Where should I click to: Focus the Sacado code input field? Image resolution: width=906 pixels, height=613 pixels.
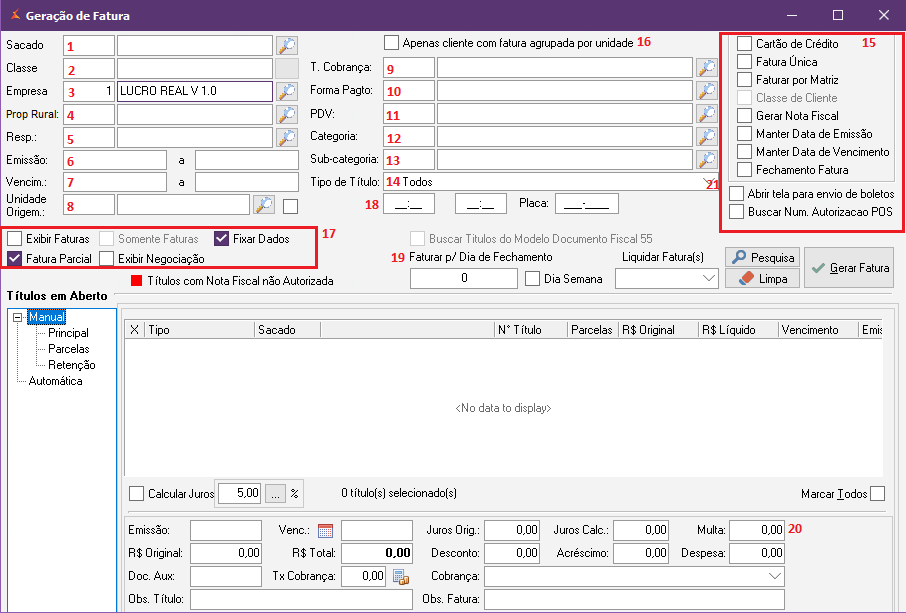89,46
